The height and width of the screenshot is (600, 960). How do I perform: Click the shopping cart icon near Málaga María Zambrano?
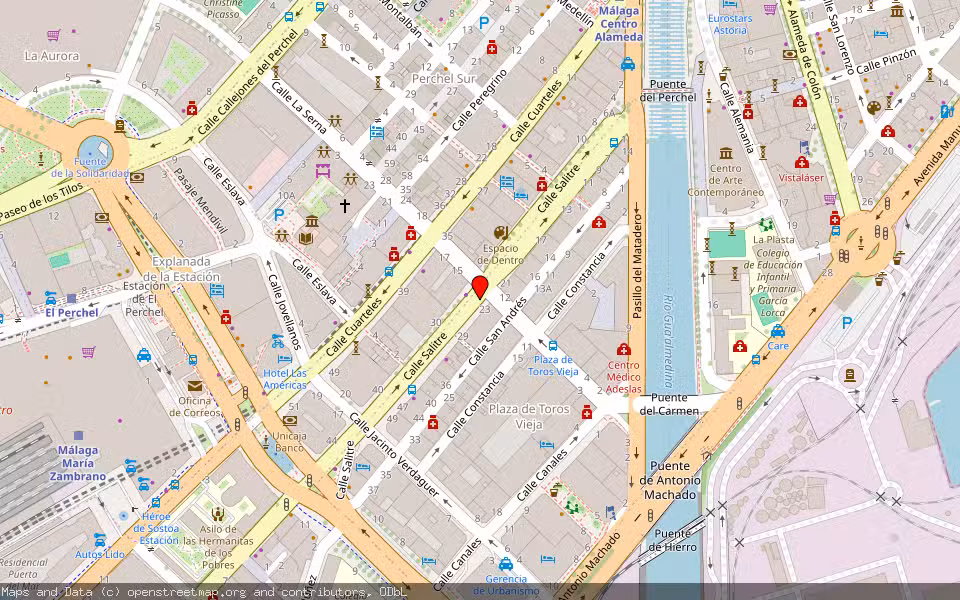(x=88, y=352)
